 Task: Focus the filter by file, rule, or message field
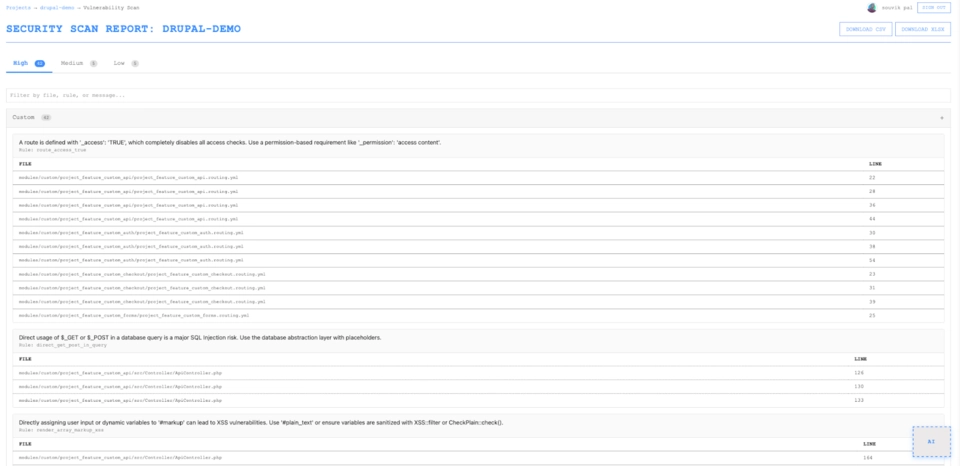coord(478,96)
